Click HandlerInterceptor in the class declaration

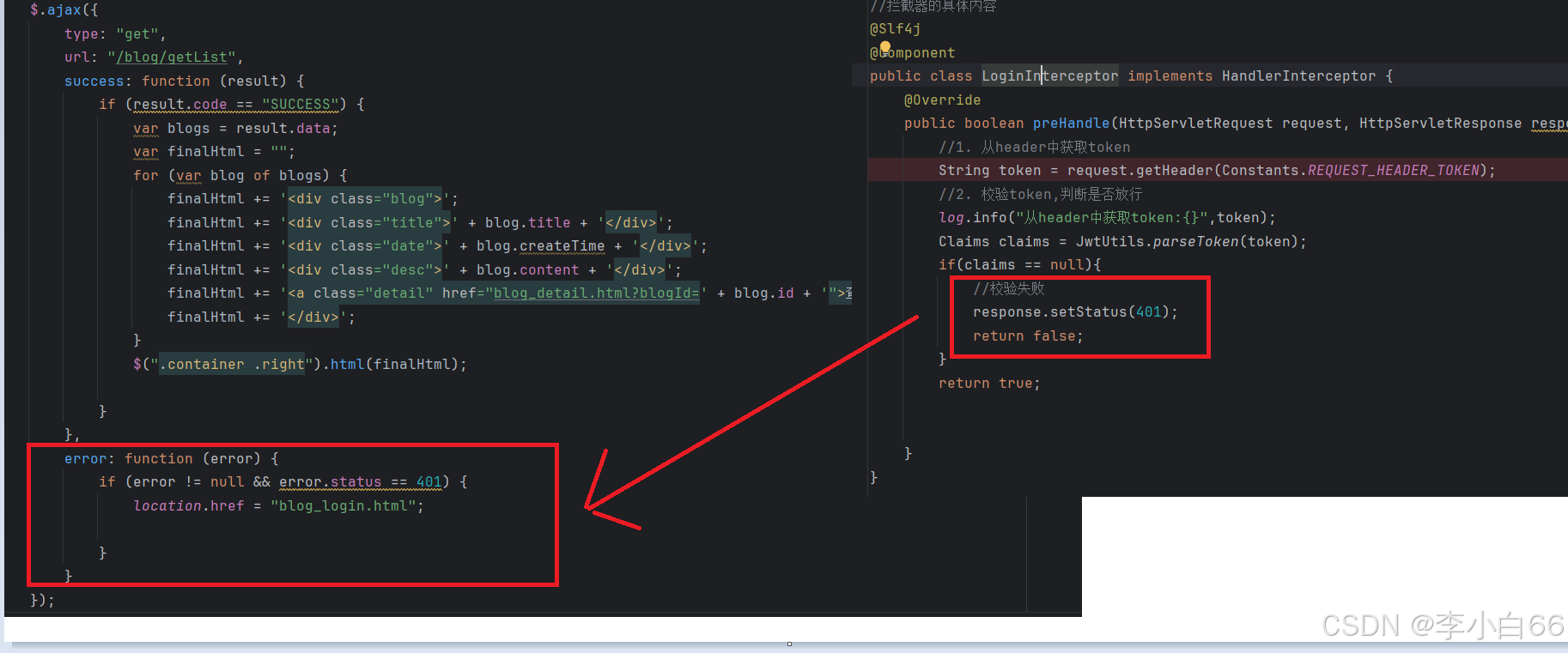(1298, 76)
